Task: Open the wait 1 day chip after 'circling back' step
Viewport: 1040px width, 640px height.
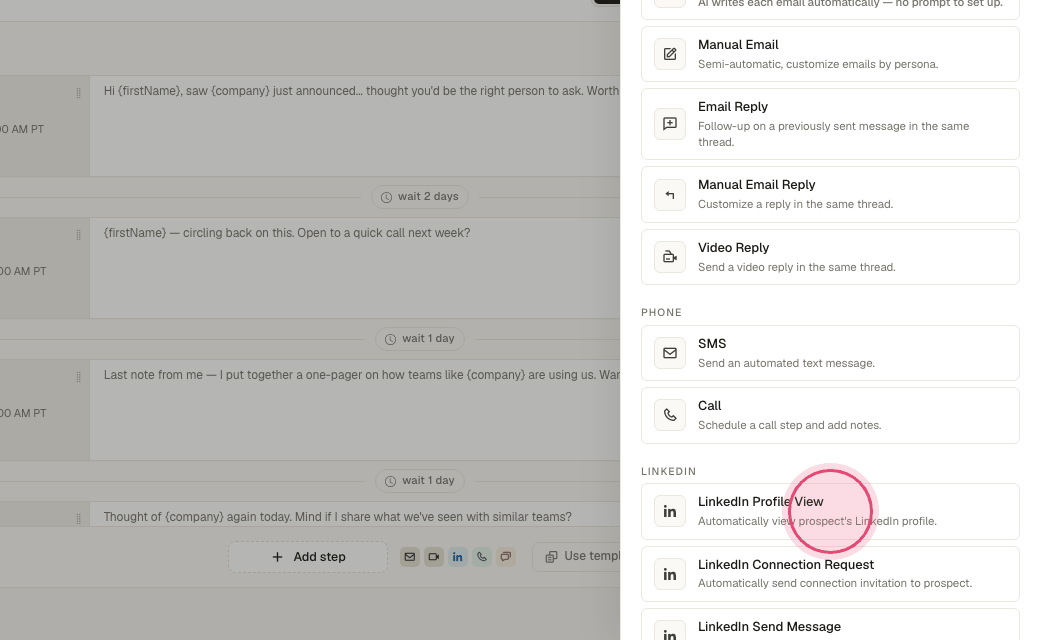Action: pyautogui.click(x=420, y=339)
